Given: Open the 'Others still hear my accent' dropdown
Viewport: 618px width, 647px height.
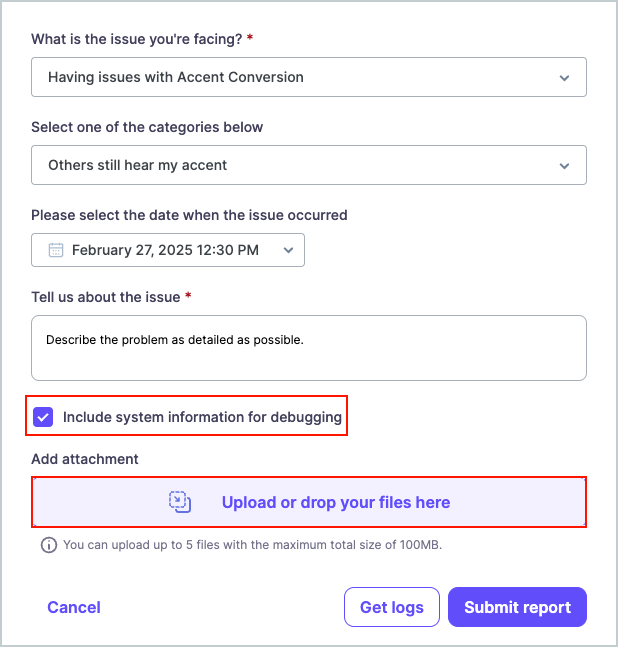Looking at the screenshot, I should [x=309, y=165].
